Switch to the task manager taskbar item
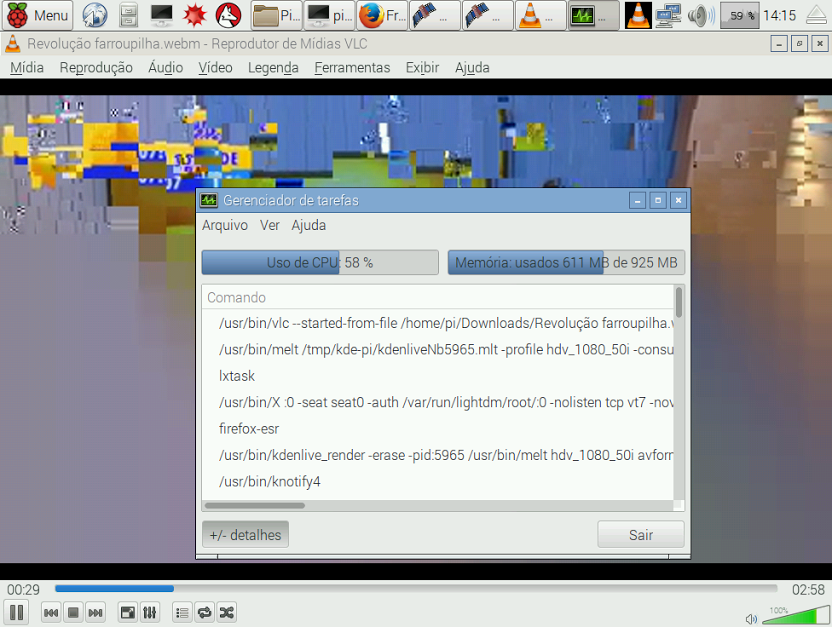832x627 pixels. [593, 15]
